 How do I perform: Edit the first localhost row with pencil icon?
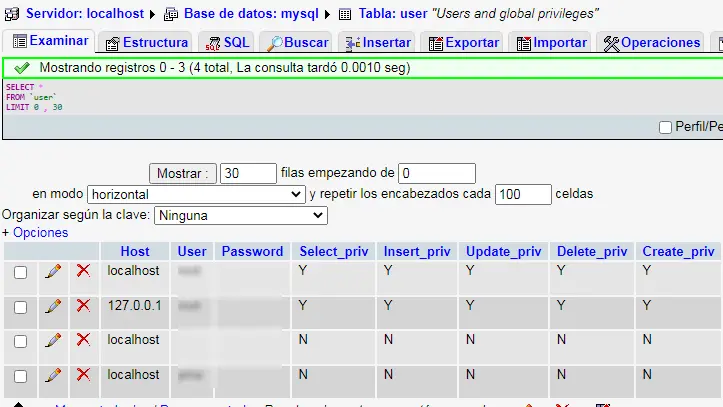coord(53,271)
